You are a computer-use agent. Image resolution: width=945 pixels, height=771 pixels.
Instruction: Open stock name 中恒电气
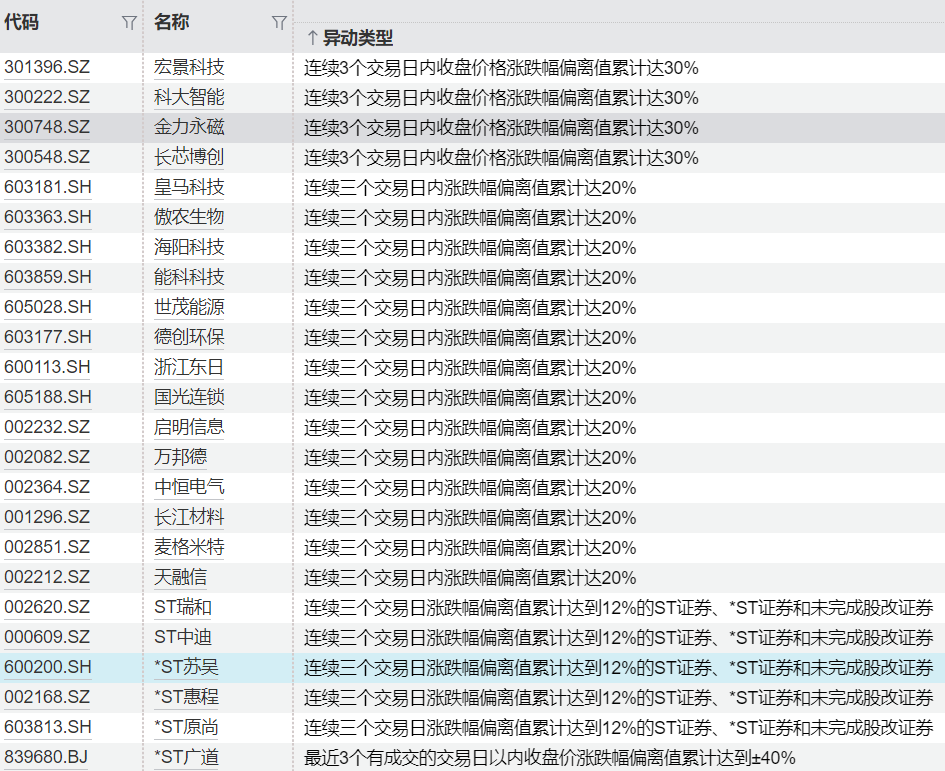click(189, 487)
